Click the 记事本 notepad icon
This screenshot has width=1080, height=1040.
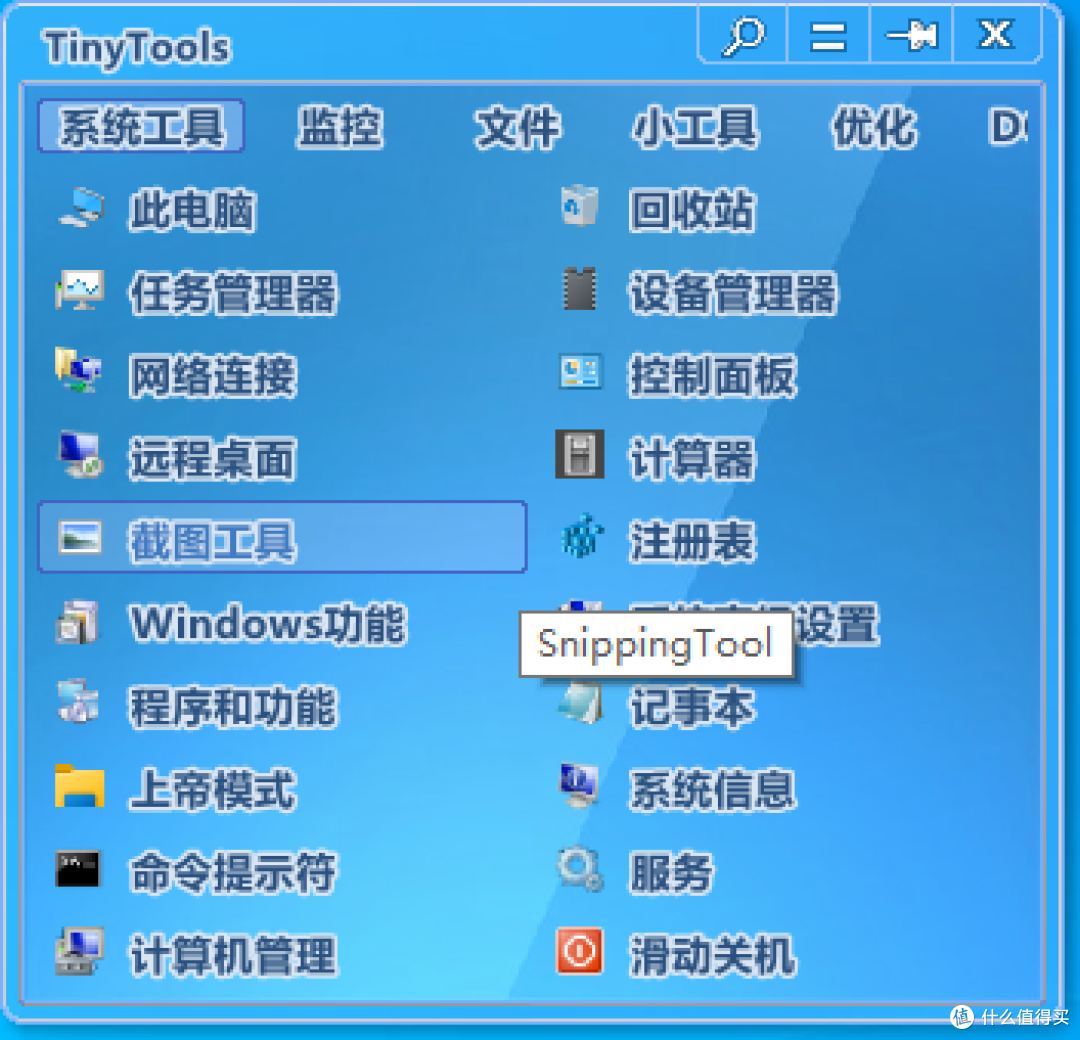(579, 703)
